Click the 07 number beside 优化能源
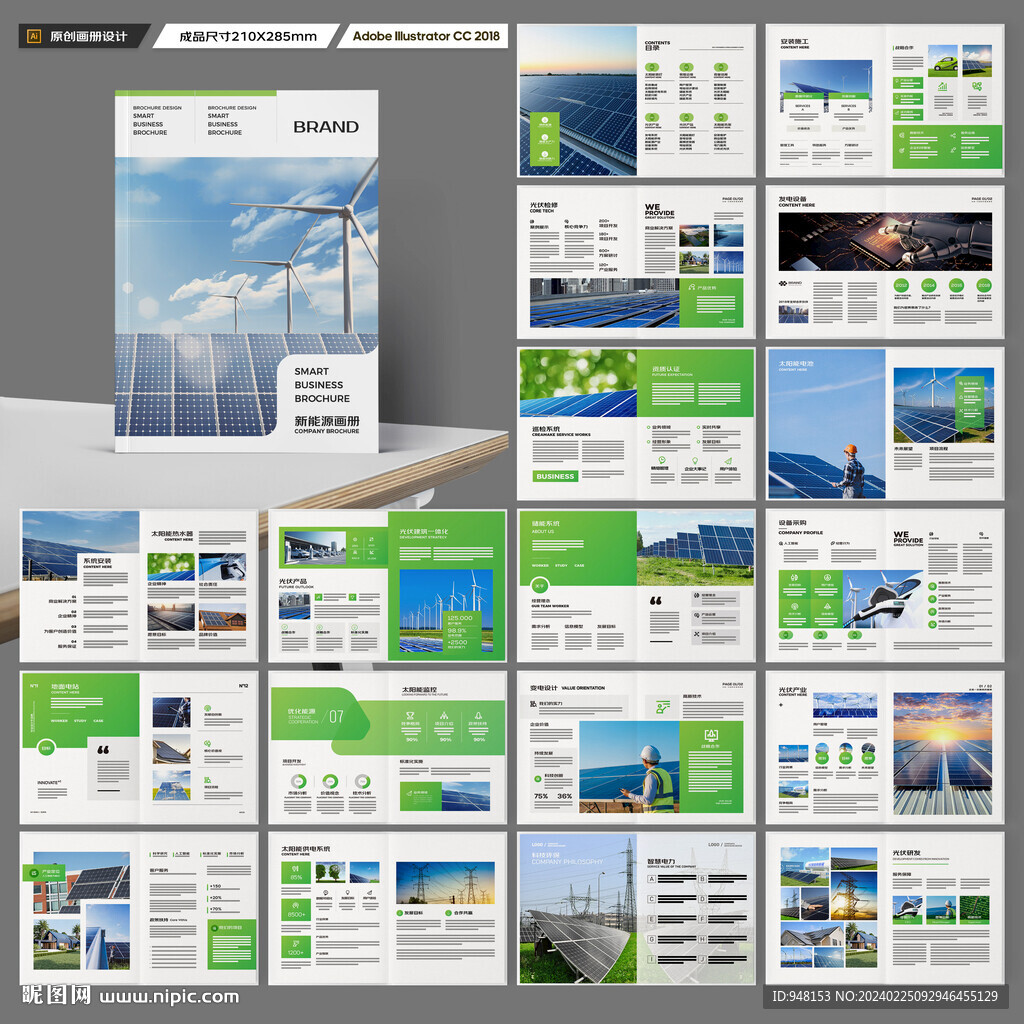 click(x=336, y=716)
